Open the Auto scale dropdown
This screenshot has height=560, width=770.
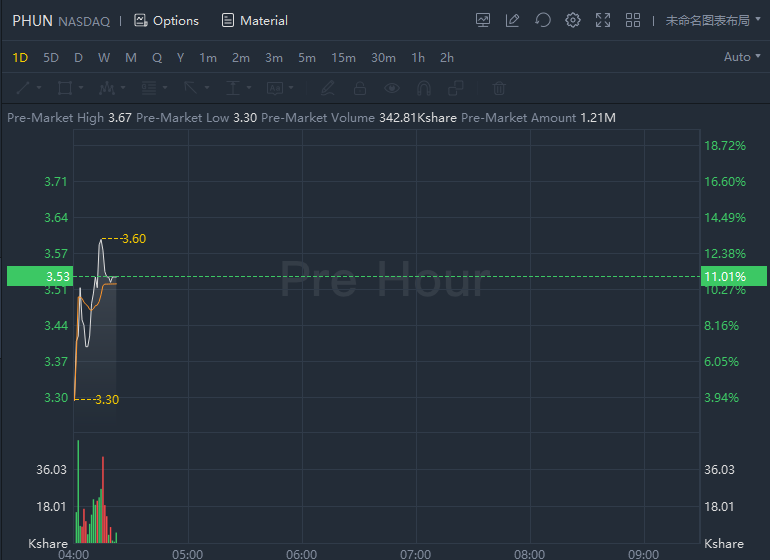pos(742,57)
